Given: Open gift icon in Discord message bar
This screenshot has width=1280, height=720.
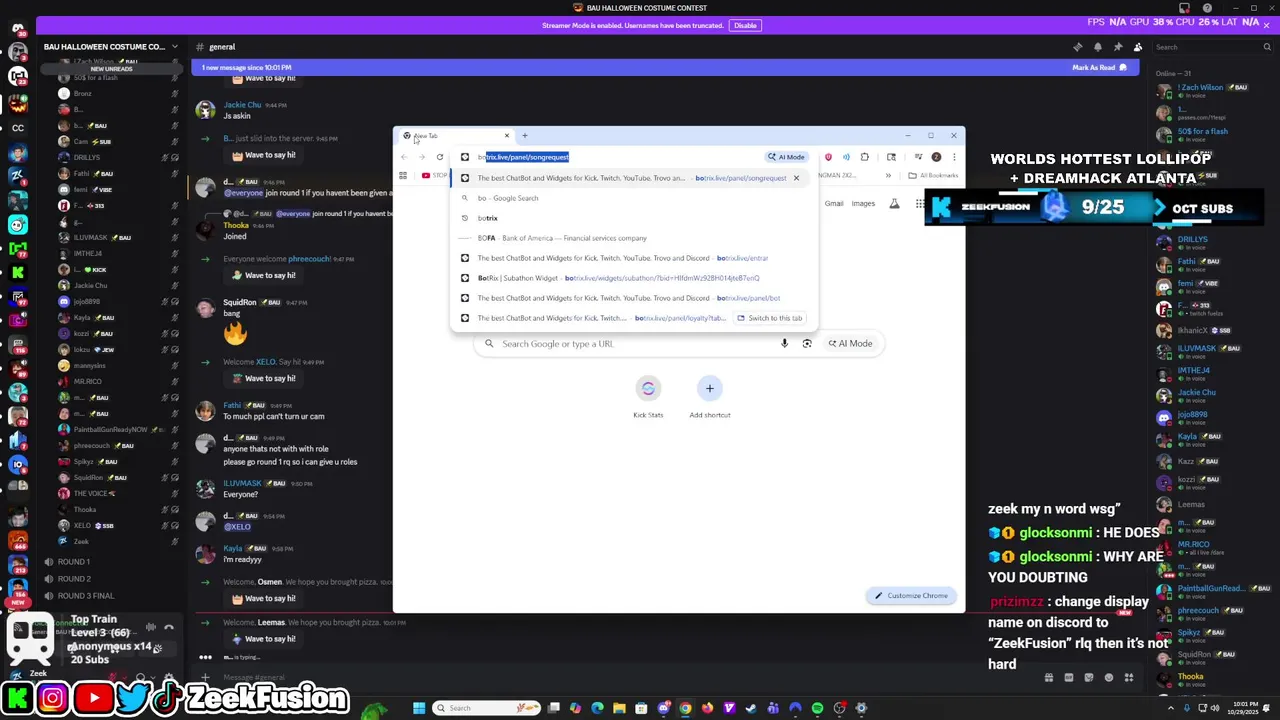Looking at the screenshot, I should pyautogui.click(x=1049, y=678).
